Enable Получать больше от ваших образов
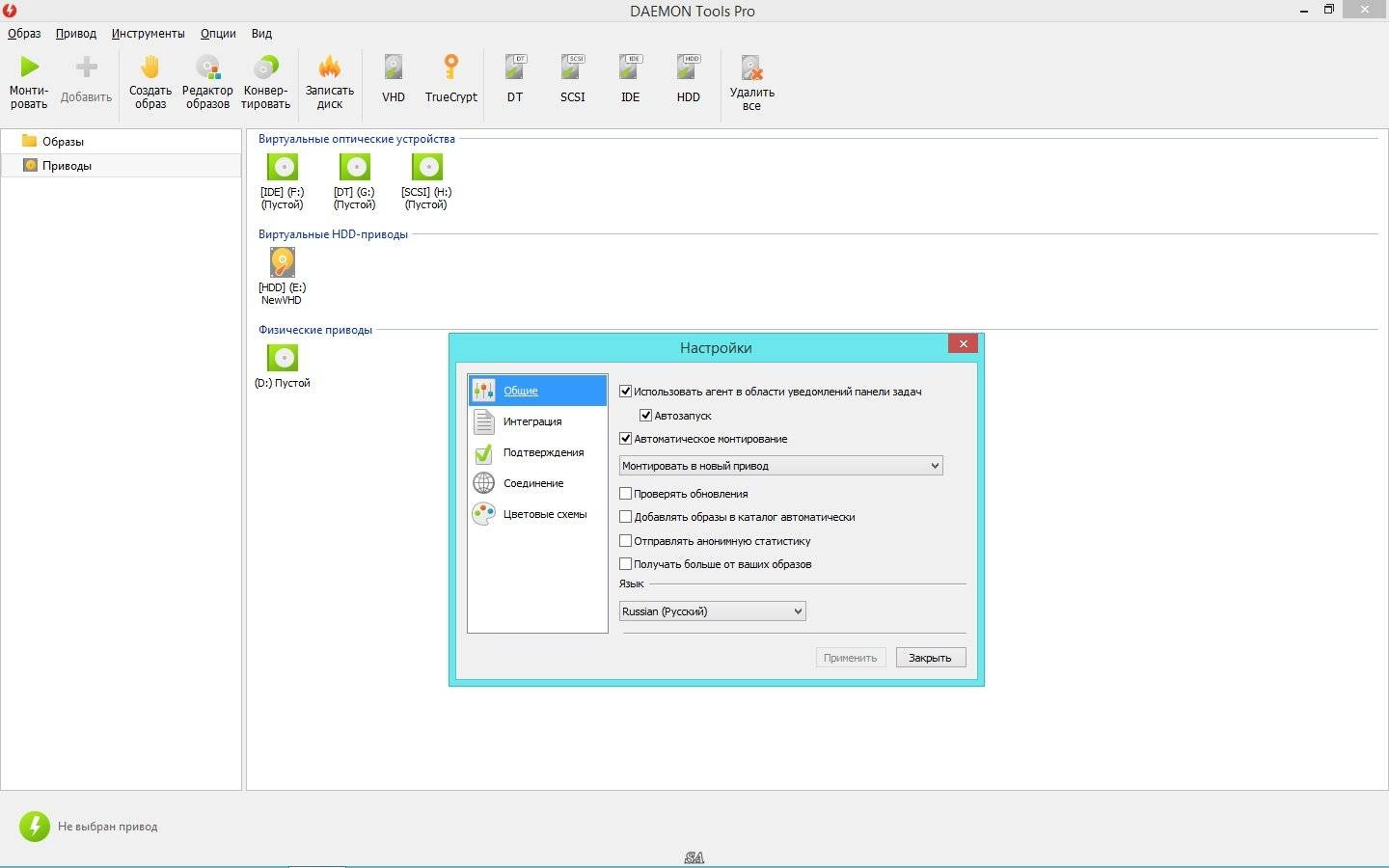Image resolution: width=1389 pixels, height=868 pixels. point(625,564)
